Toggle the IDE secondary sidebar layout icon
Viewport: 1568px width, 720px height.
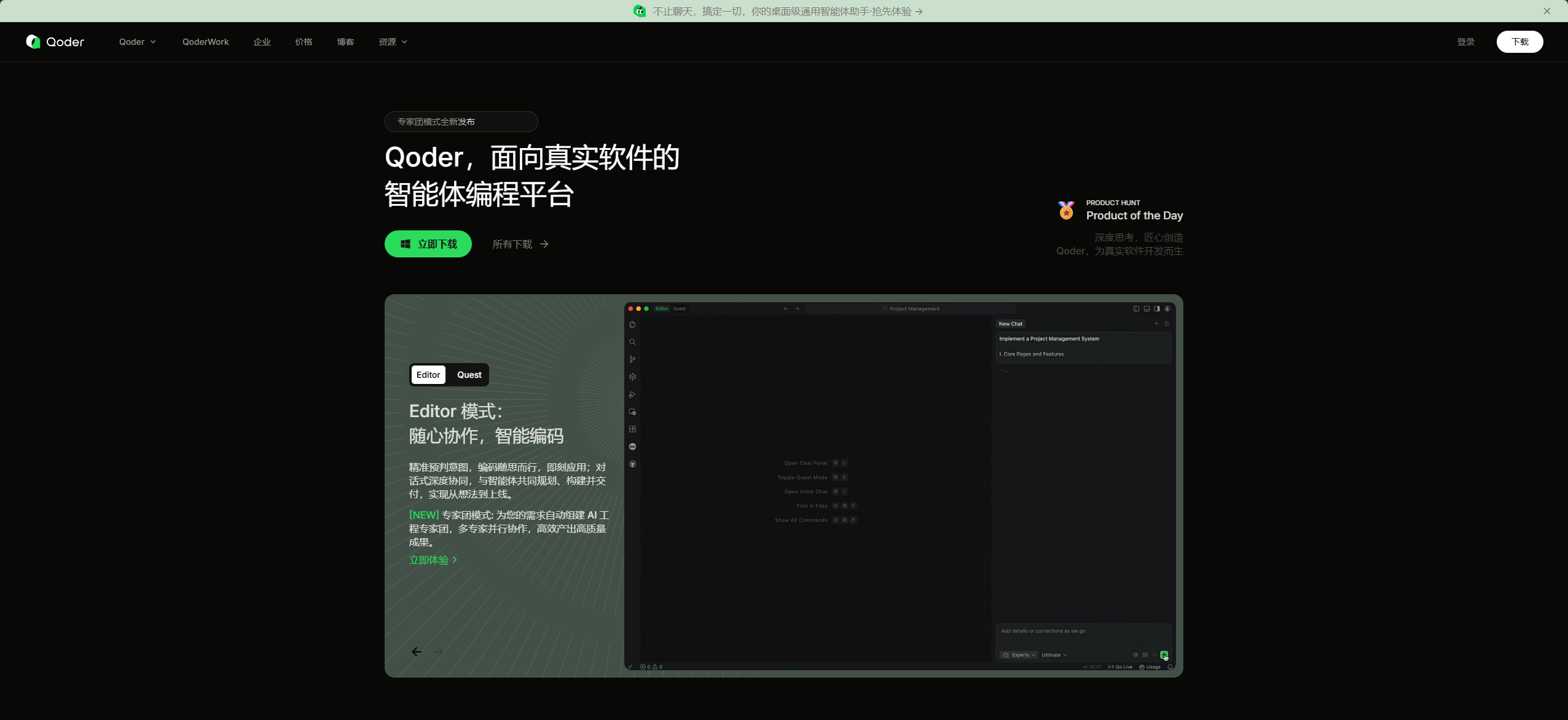tap(1157, 308)
